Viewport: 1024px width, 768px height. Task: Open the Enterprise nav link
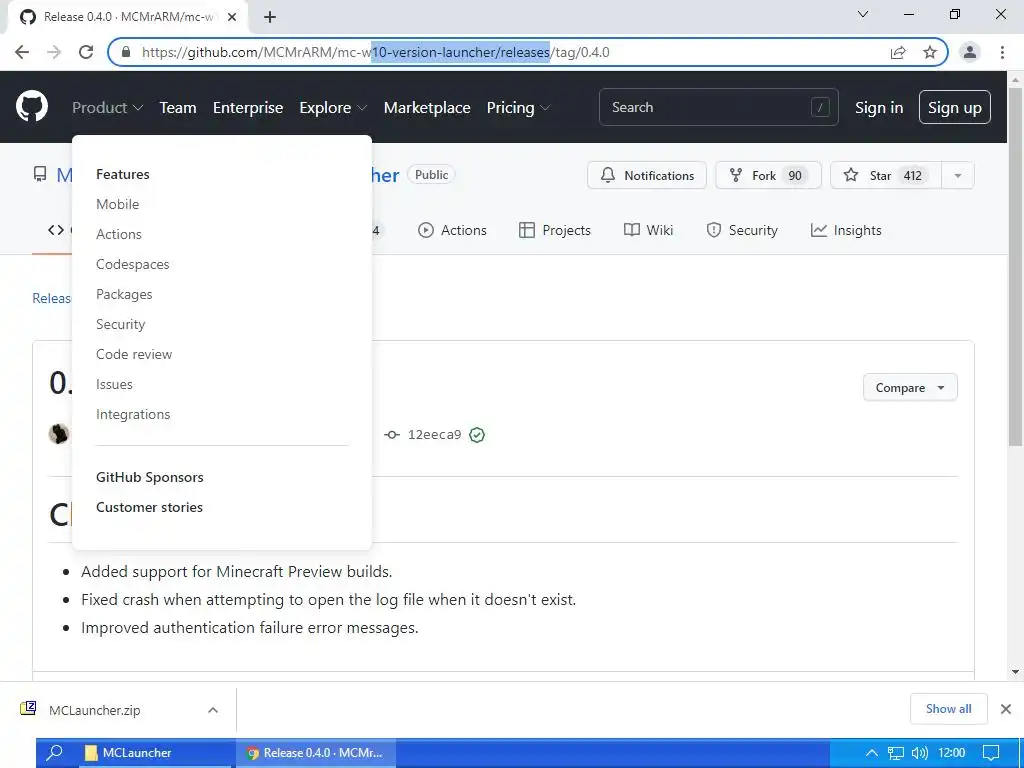pyautogui.click(x=248, y=108)
